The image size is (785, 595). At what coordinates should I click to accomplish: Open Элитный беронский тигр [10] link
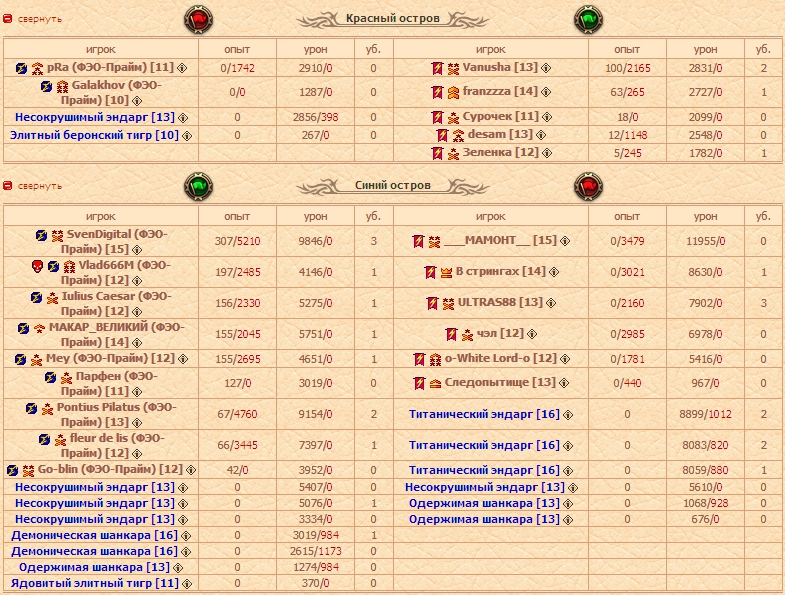pos(94,135)
